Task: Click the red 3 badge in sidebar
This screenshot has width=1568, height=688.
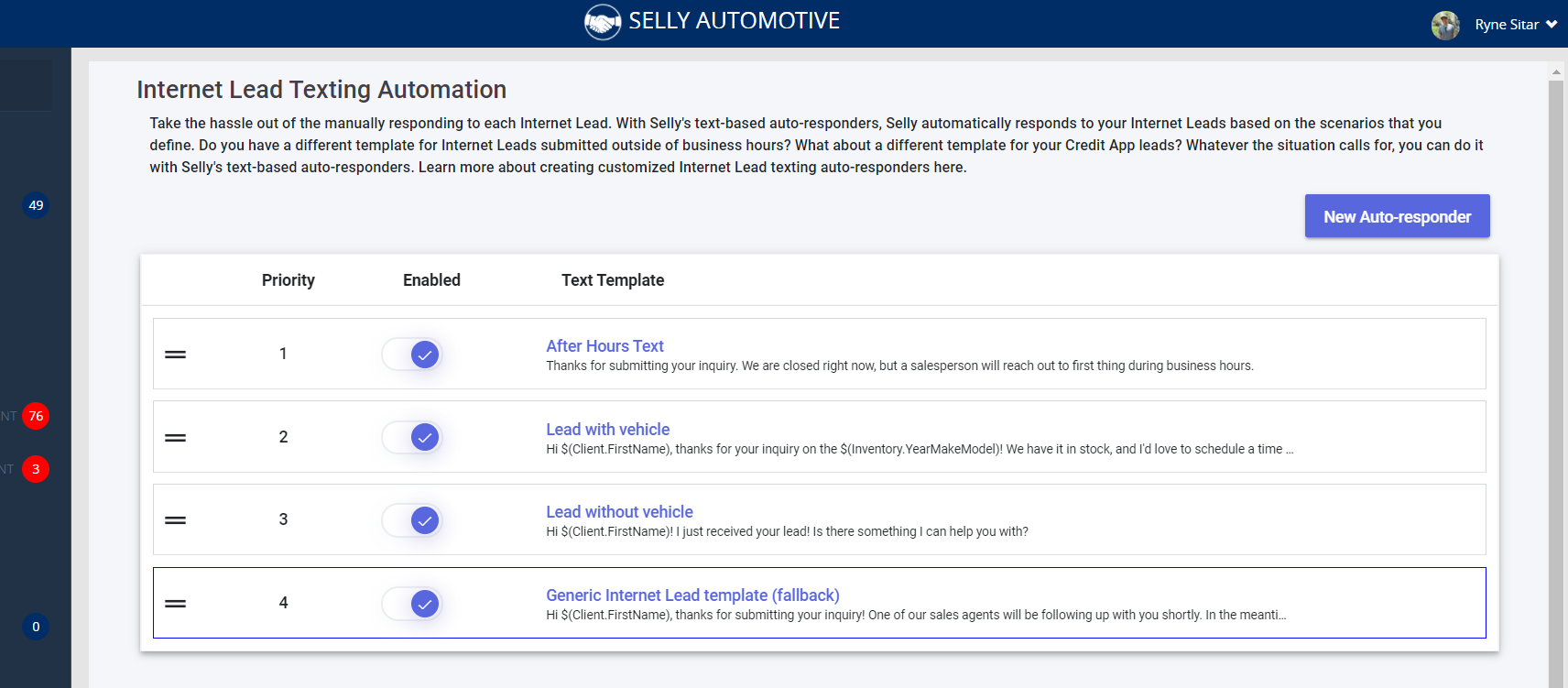Action: (36, 469)
